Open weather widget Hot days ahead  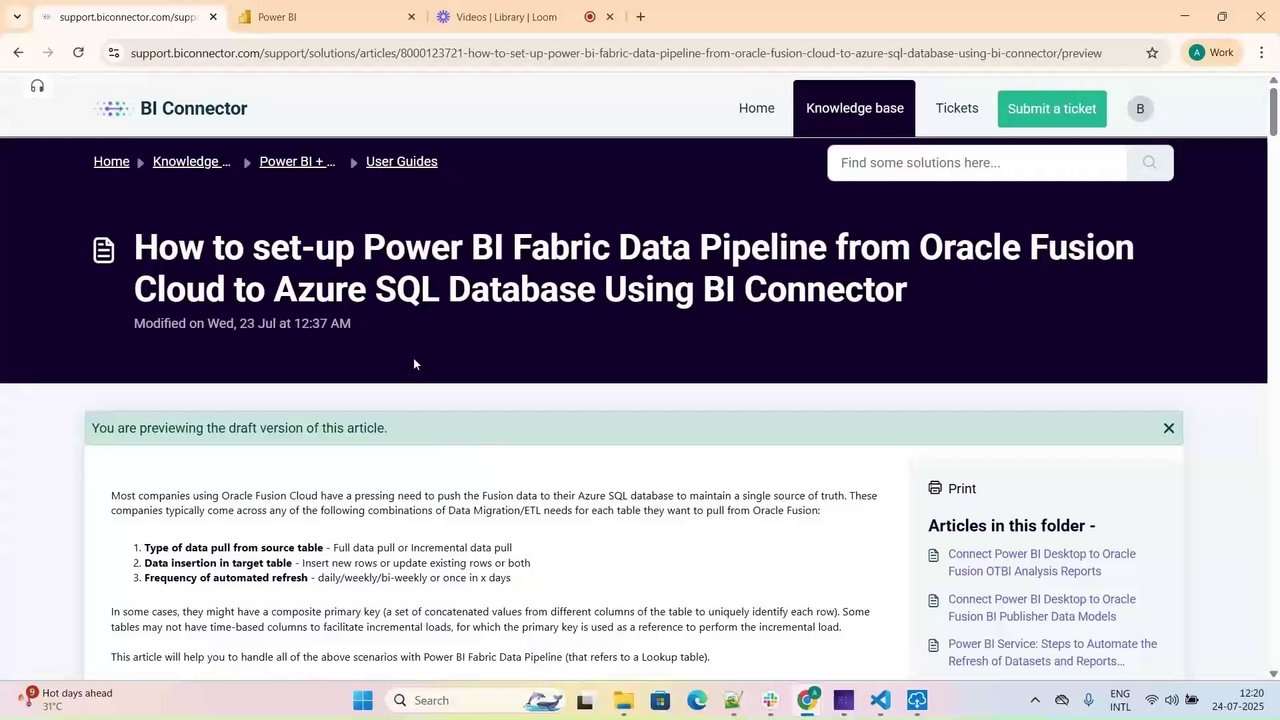click(x=66, y=700)
